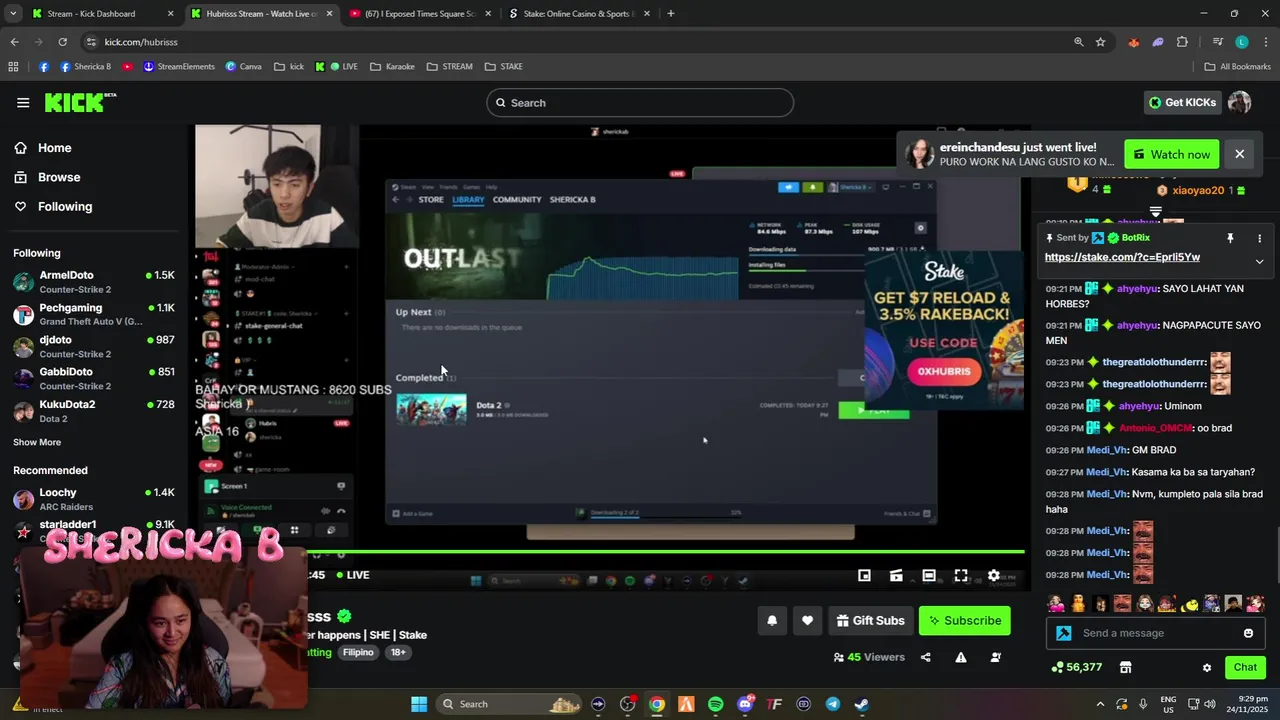
Task: Open the tab search dropdown arrow
Action: [x=11, y=14]
